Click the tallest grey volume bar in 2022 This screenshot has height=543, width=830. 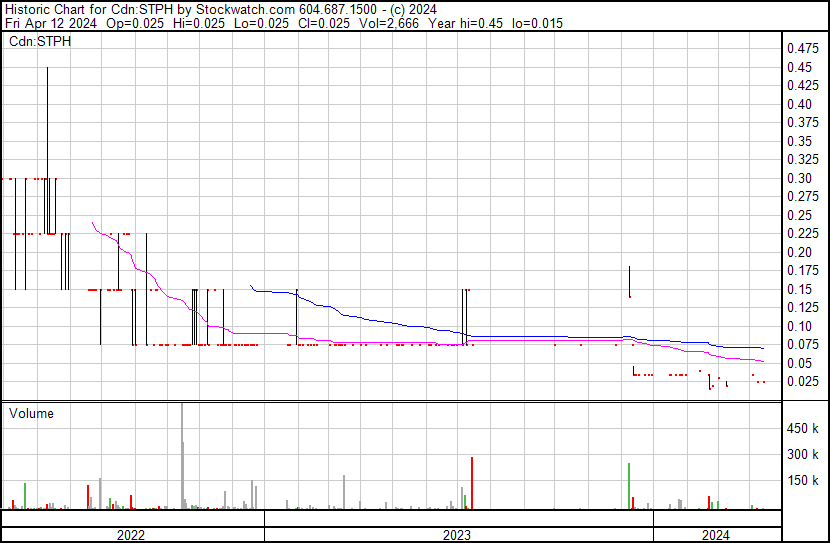pyautogui.click(x=182, y=455)
